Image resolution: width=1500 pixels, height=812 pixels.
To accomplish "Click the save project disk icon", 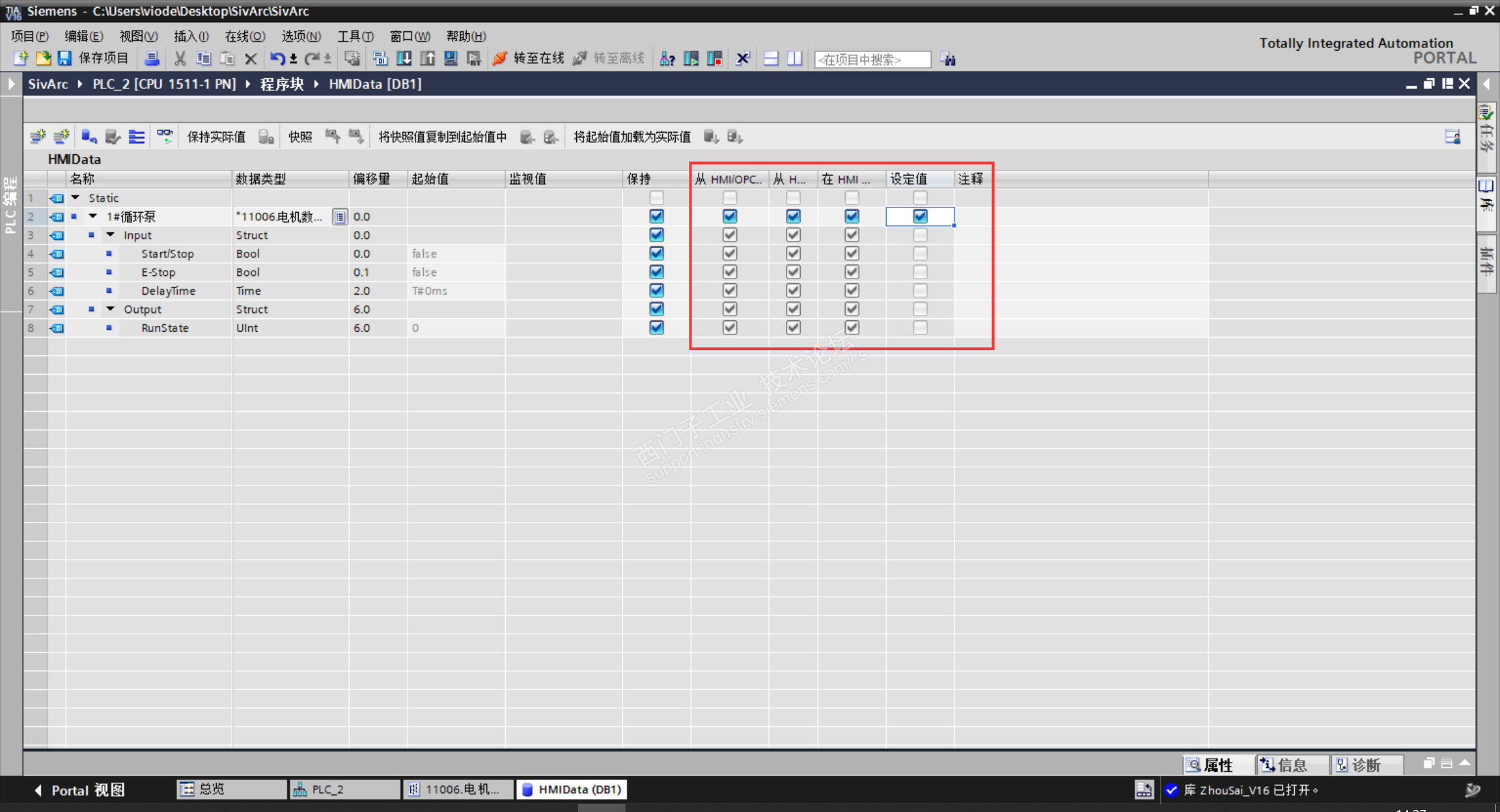I will [64, 59].
